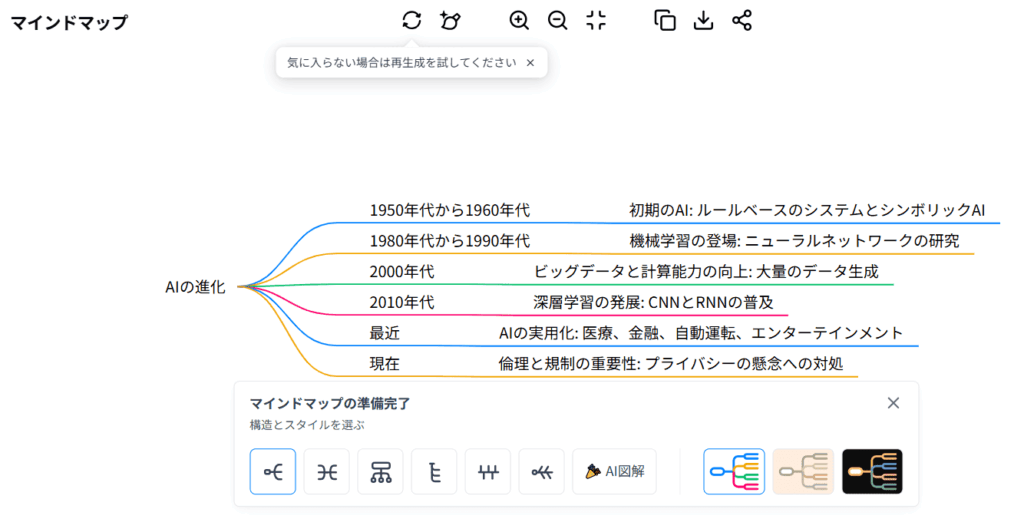Download the mind map
The image size is (1024, 519).
[703, 20]
